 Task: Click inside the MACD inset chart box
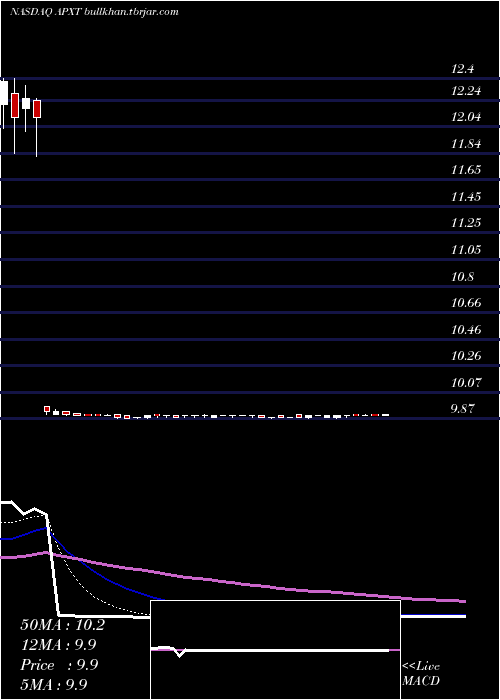pyautogui.click(x=275, y=650)
